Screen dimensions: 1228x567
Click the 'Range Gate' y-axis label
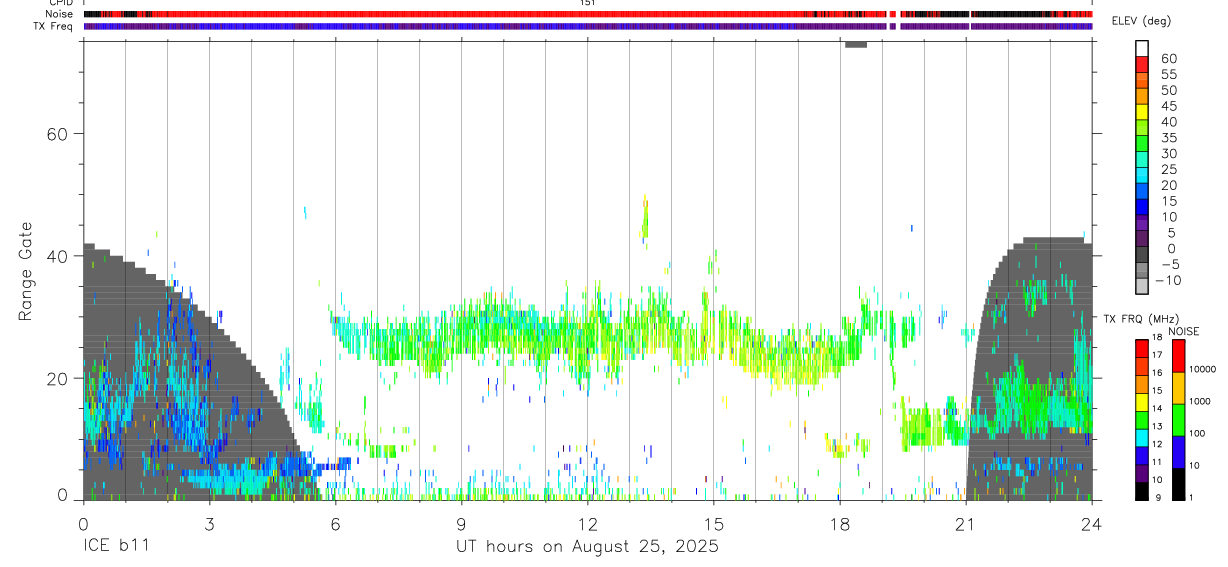[27, 272]
